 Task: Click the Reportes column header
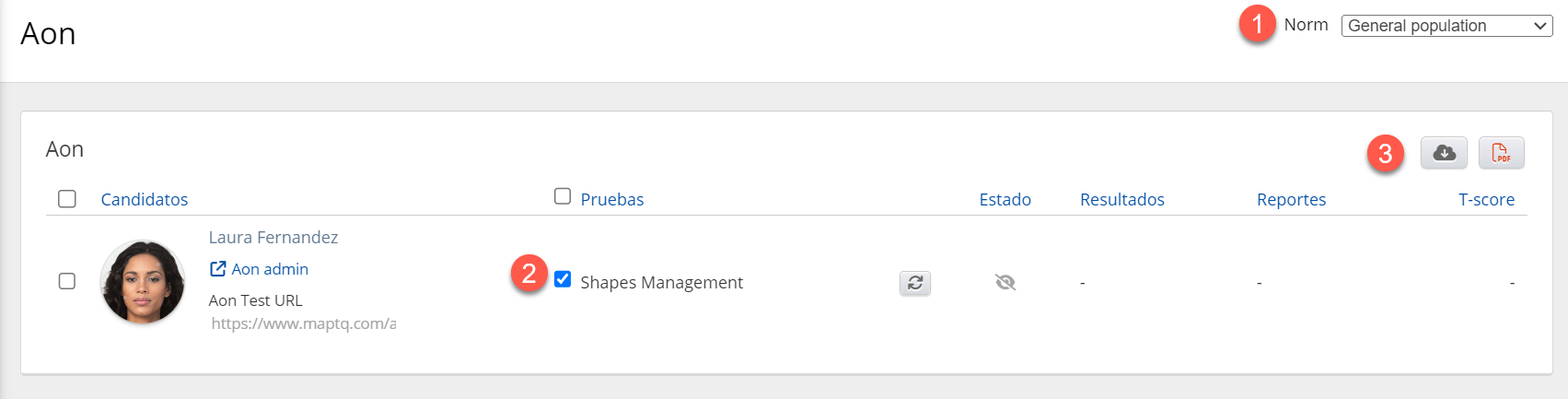coord(1291,199)
